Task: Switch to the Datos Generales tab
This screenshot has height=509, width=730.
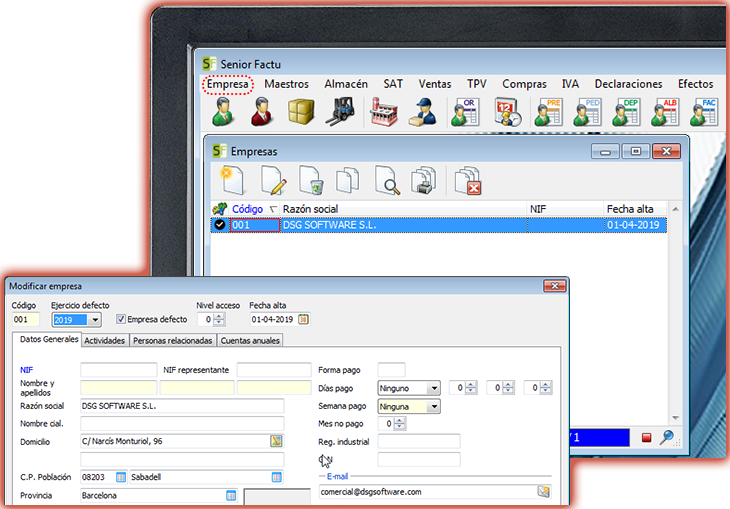Action: point(49,339)
